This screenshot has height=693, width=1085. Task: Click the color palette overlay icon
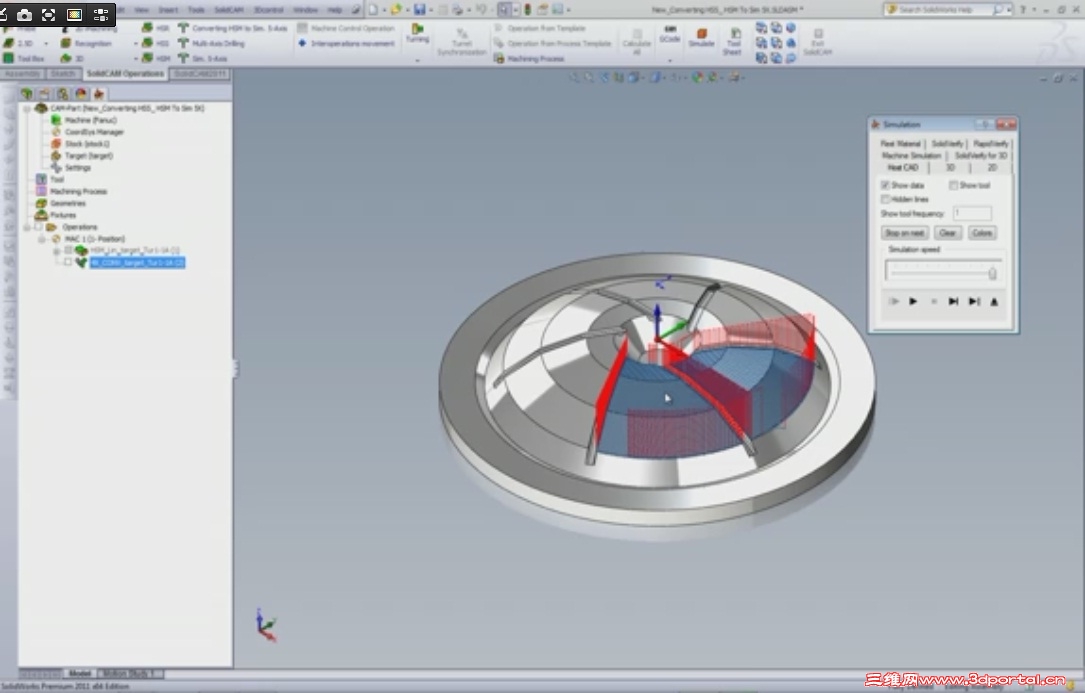coord(74,14)
